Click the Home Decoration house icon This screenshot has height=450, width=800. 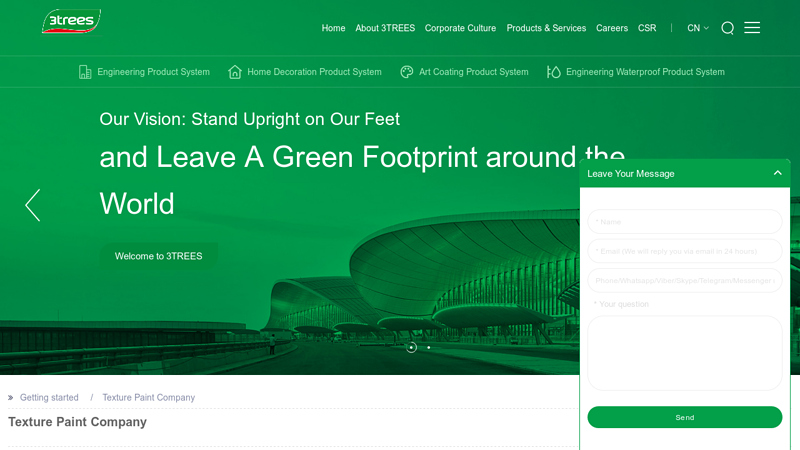coord(235,72)
